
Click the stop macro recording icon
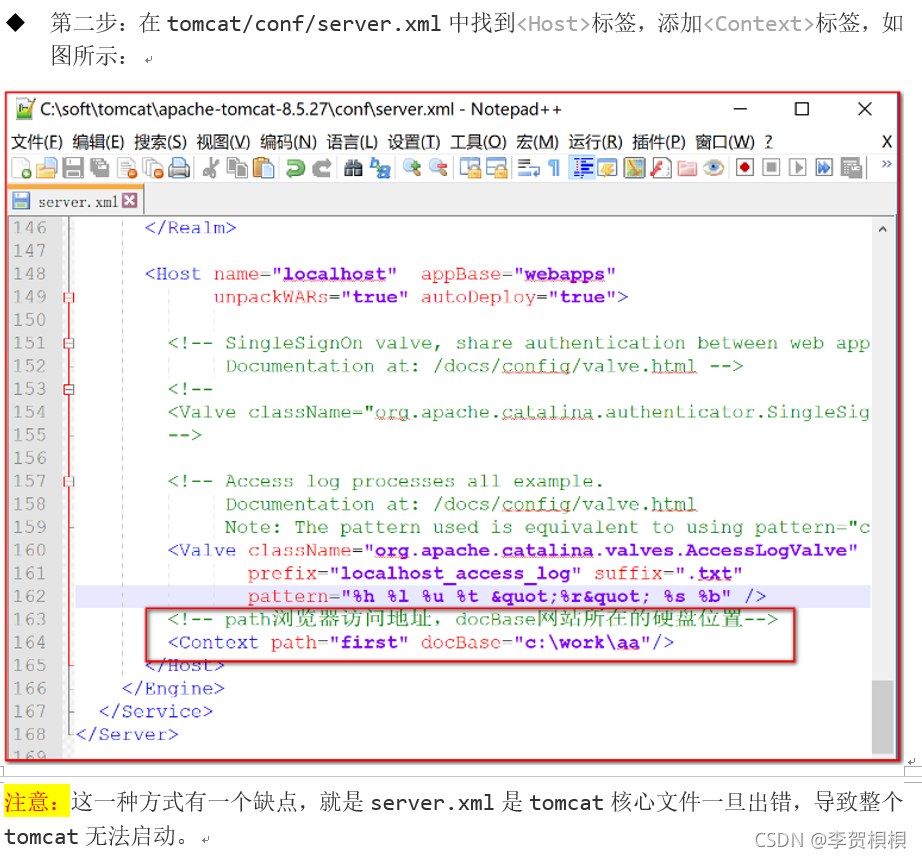click(771, 168)
